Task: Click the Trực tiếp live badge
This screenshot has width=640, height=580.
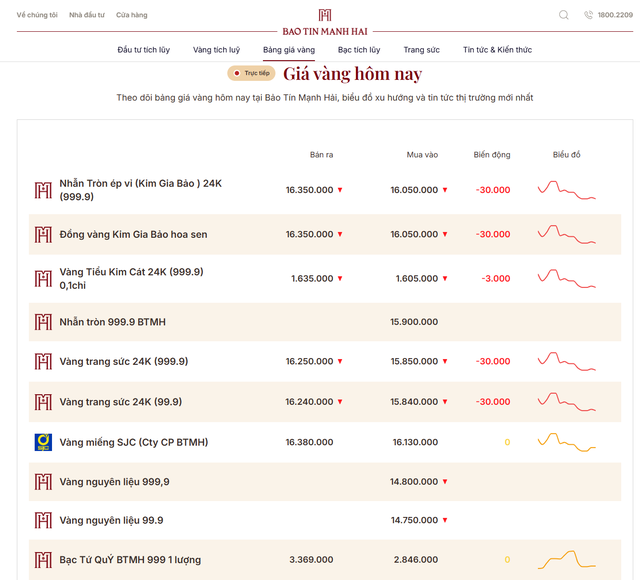Action: point(251,73)
